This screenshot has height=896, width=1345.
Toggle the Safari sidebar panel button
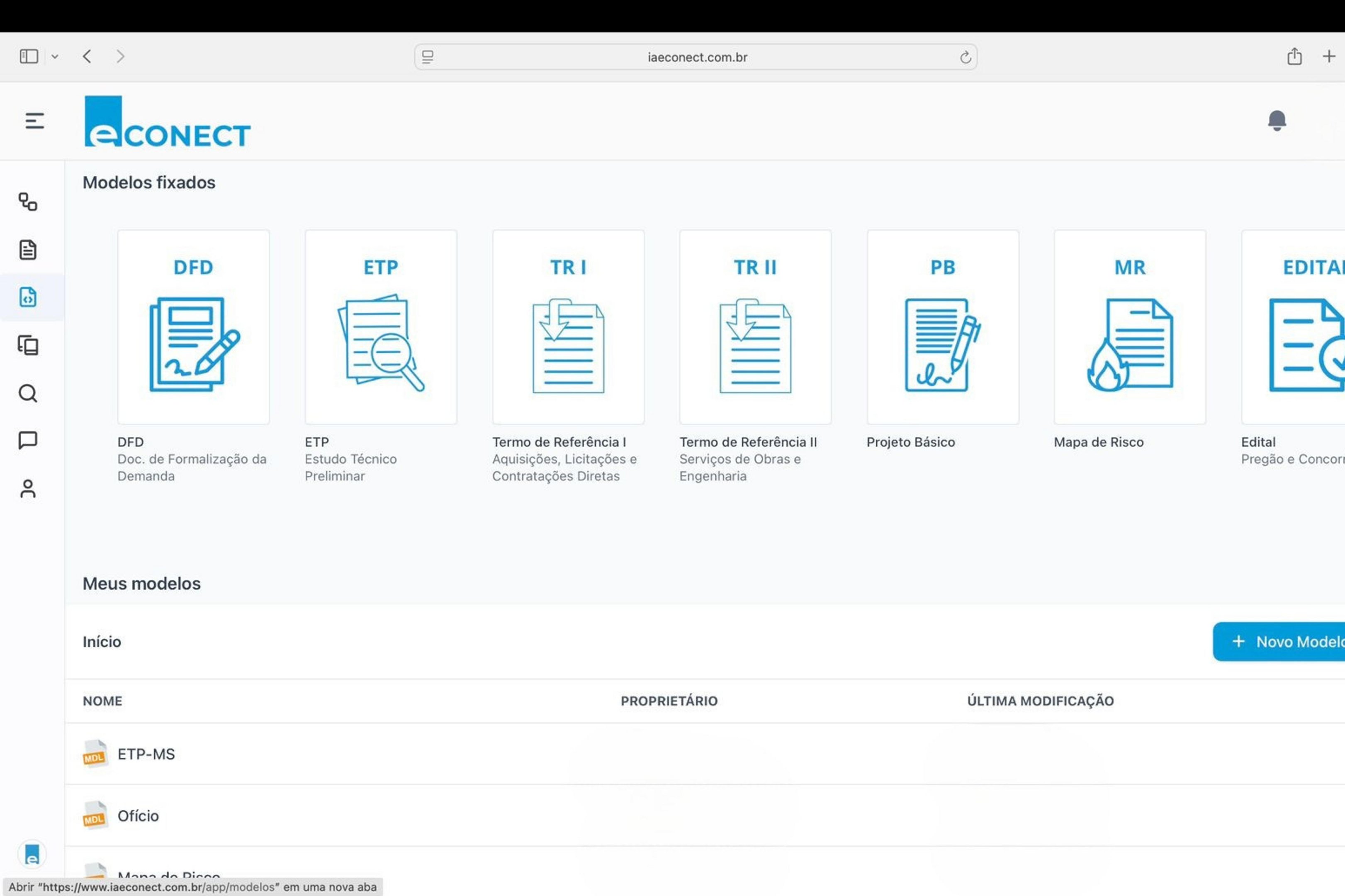tap(29, 56)
